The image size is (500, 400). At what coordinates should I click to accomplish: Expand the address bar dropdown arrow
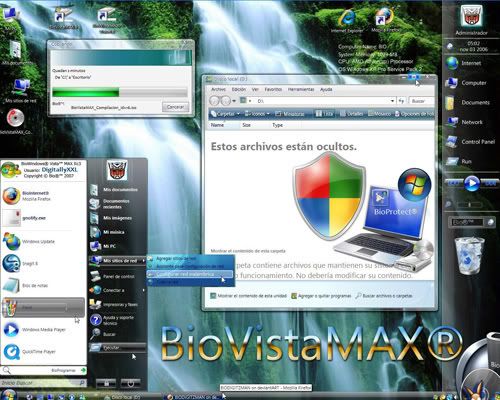392,101
